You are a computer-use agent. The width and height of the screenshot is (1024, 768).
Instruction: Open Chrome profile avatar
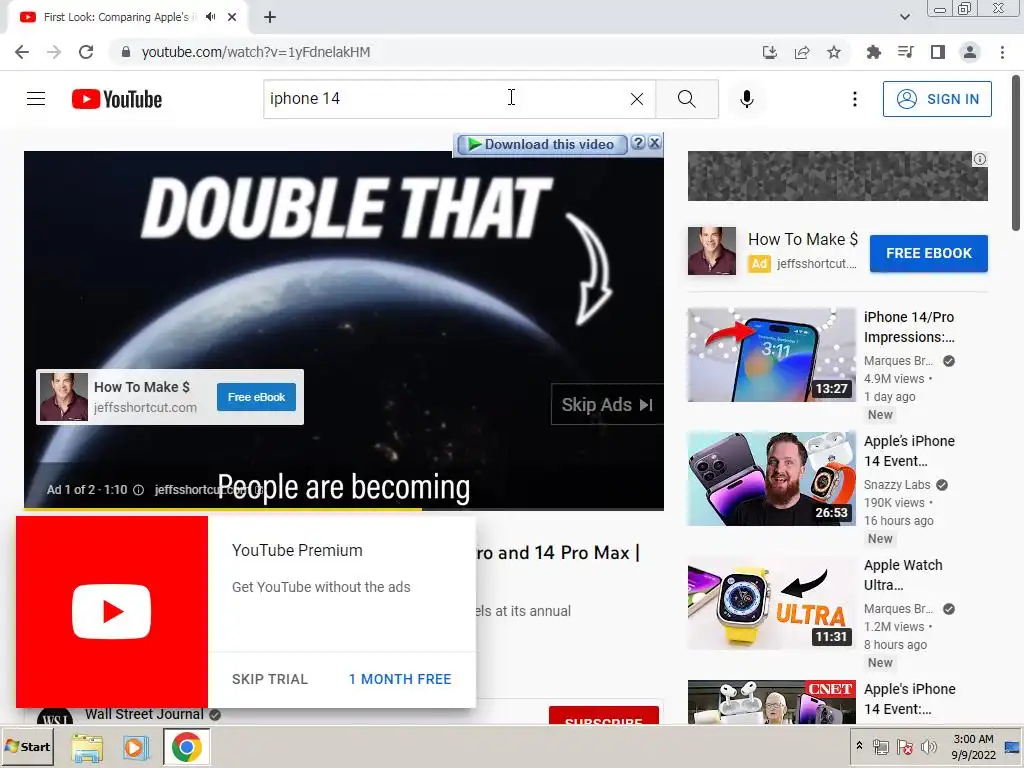coord(970,52)
